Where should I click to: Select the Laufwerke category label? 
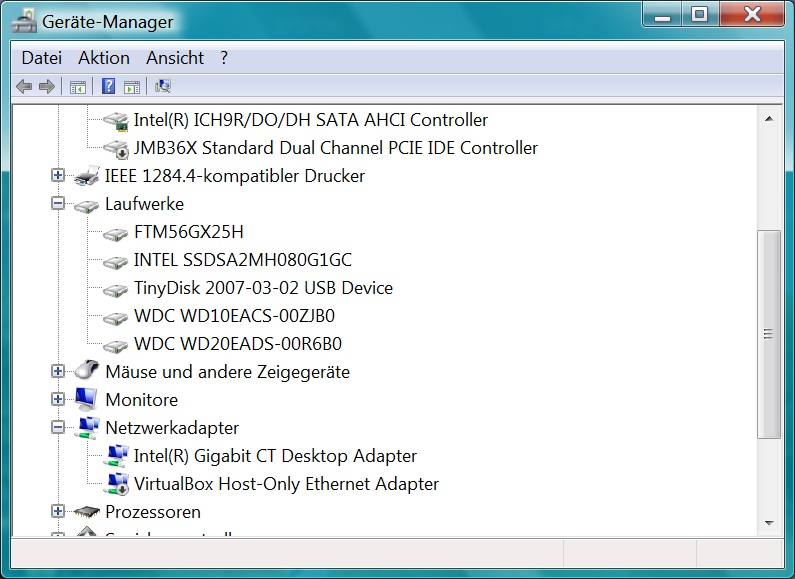tap(144, 204)
